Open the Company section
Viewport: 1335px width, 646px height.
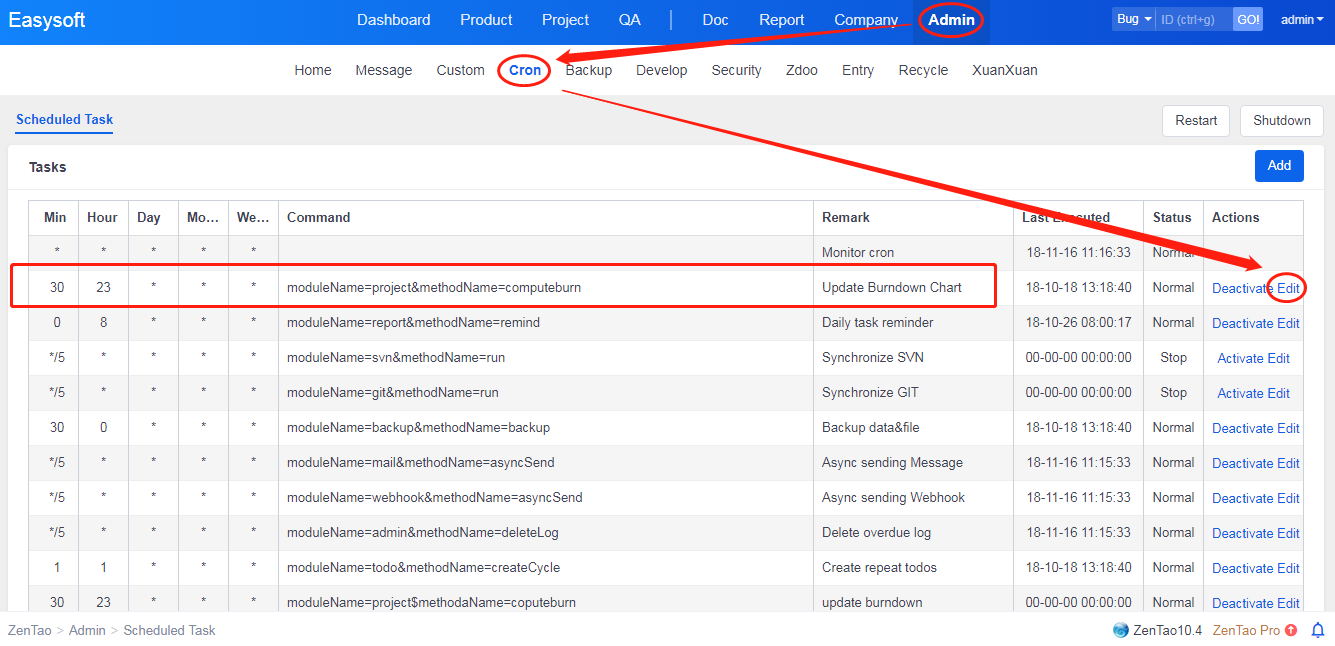point(866,20)
